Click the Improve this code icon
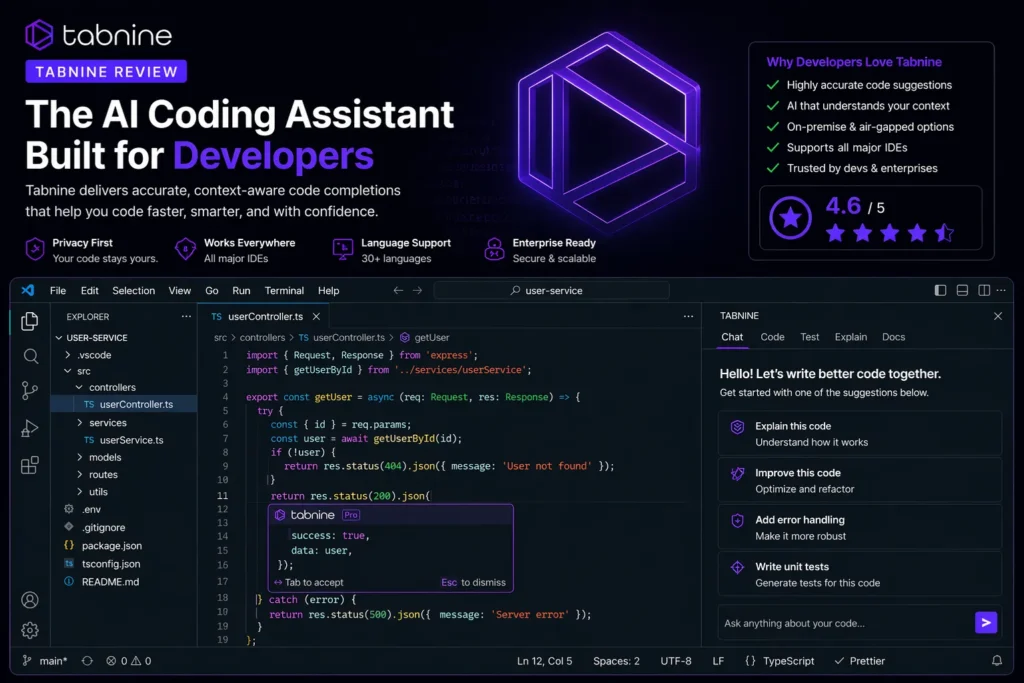The image size is (1024, 683). [737, 474]
